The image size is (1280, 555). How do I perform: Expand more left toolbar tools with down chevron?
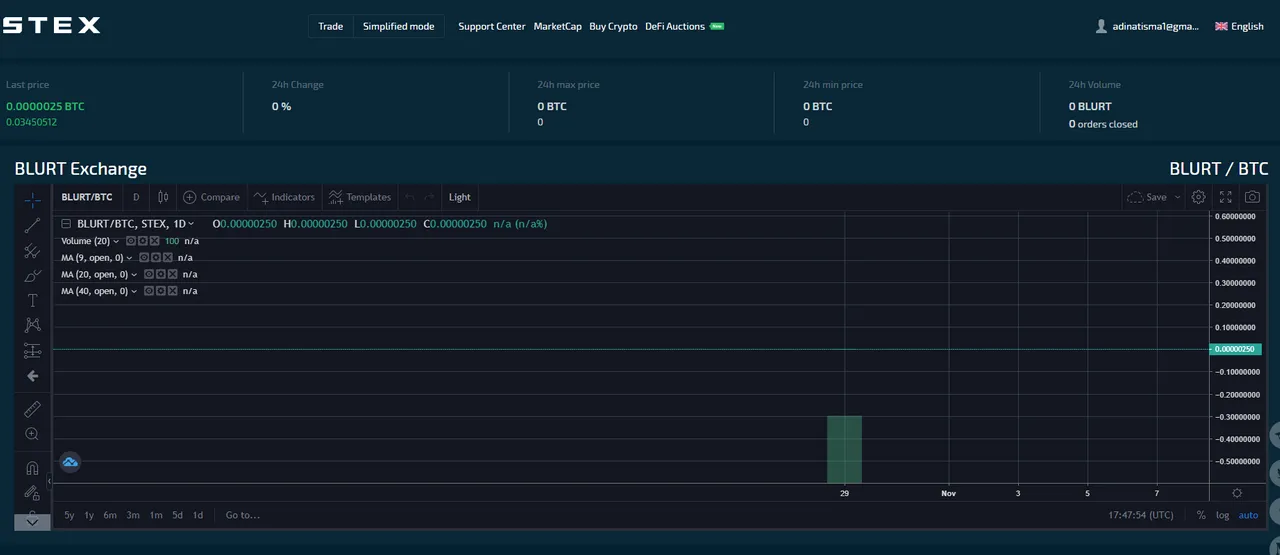32,522
